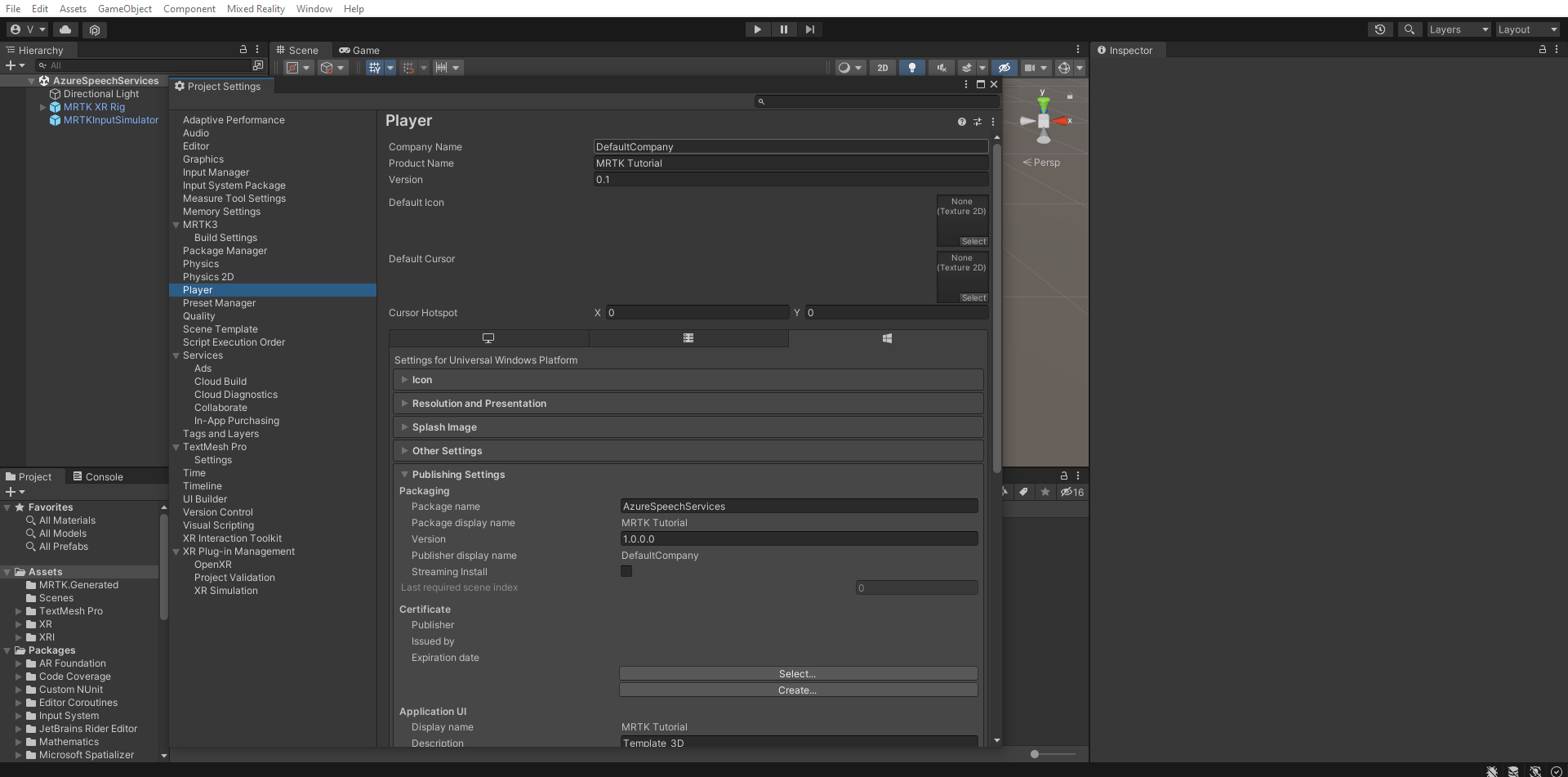1568x777 pixels.
Task: Switch to the Console tab
Action: pyautogui.click(x=98, y=477)
